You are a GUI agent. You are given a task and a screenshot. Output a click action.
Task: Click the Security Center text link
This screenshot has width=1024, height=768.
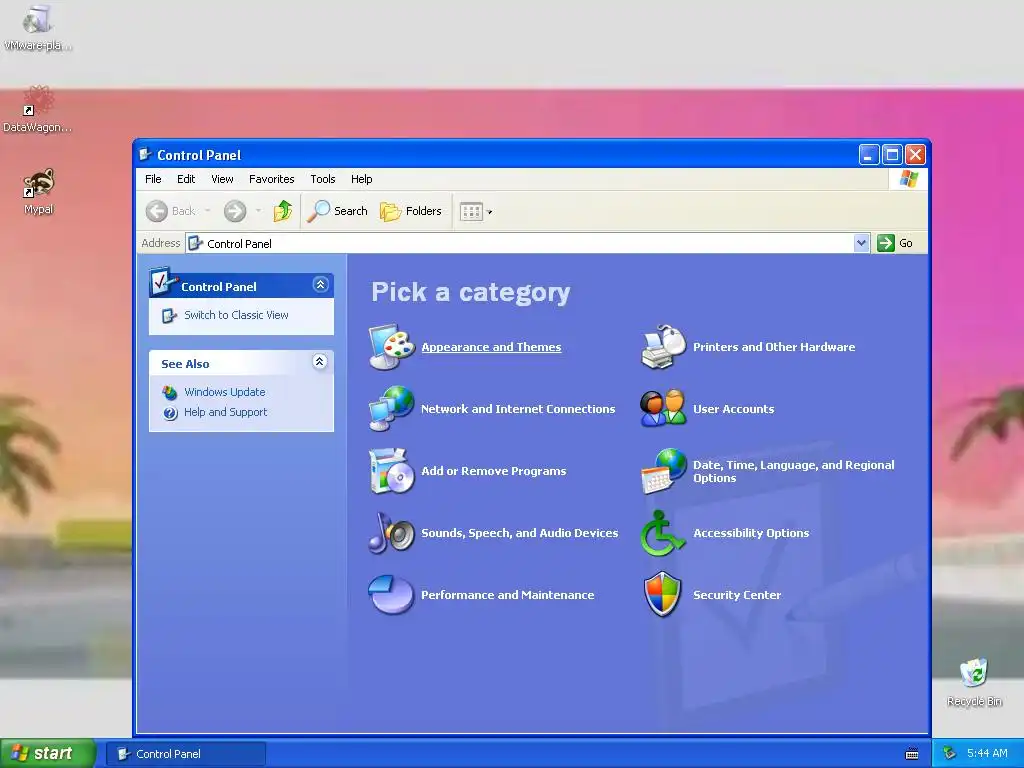coord(737,595)
